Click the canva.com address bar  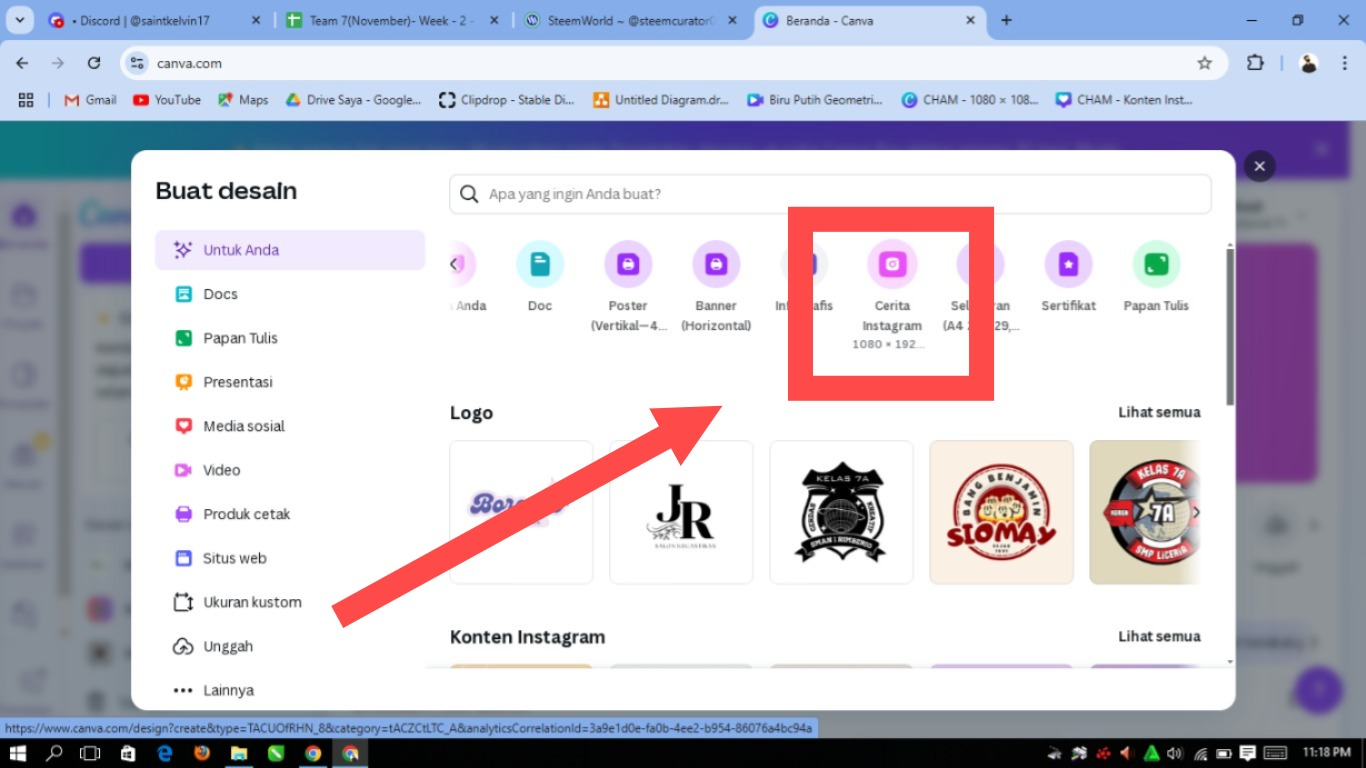click(672, 63)
